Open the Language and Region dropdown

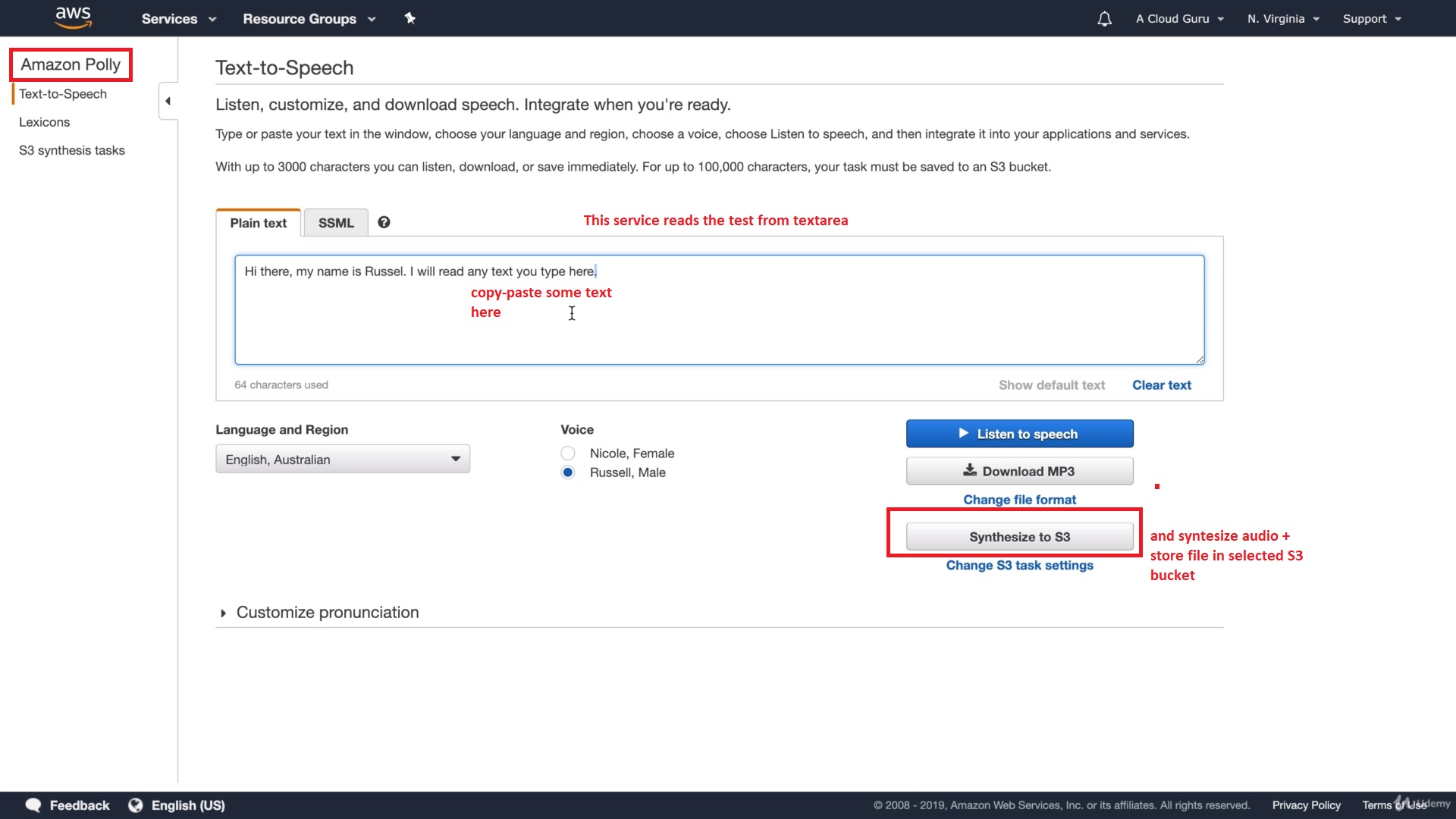tap(343, 460)
